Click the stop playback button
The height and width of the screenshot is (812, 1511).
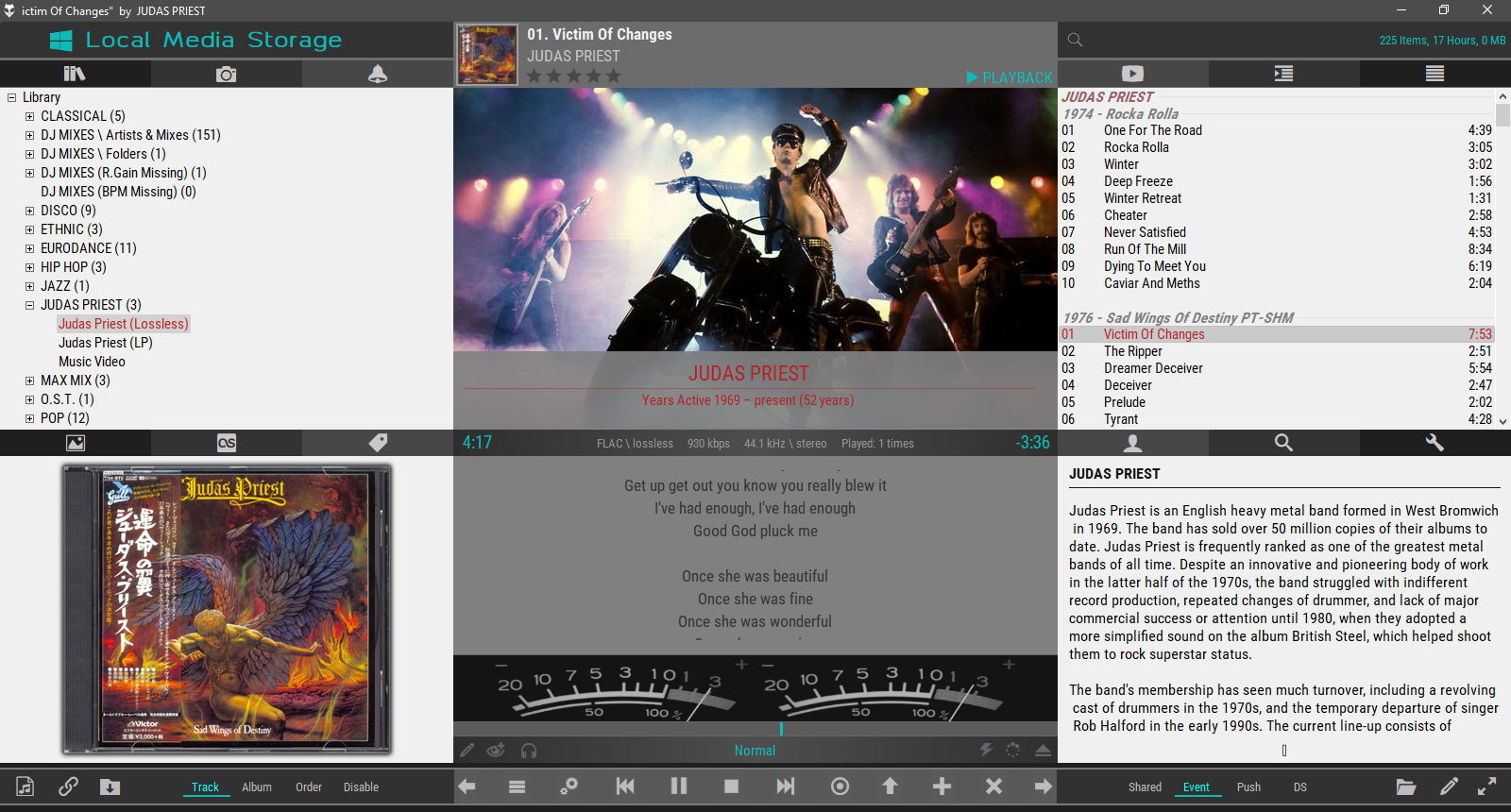[x=731, y=786]
